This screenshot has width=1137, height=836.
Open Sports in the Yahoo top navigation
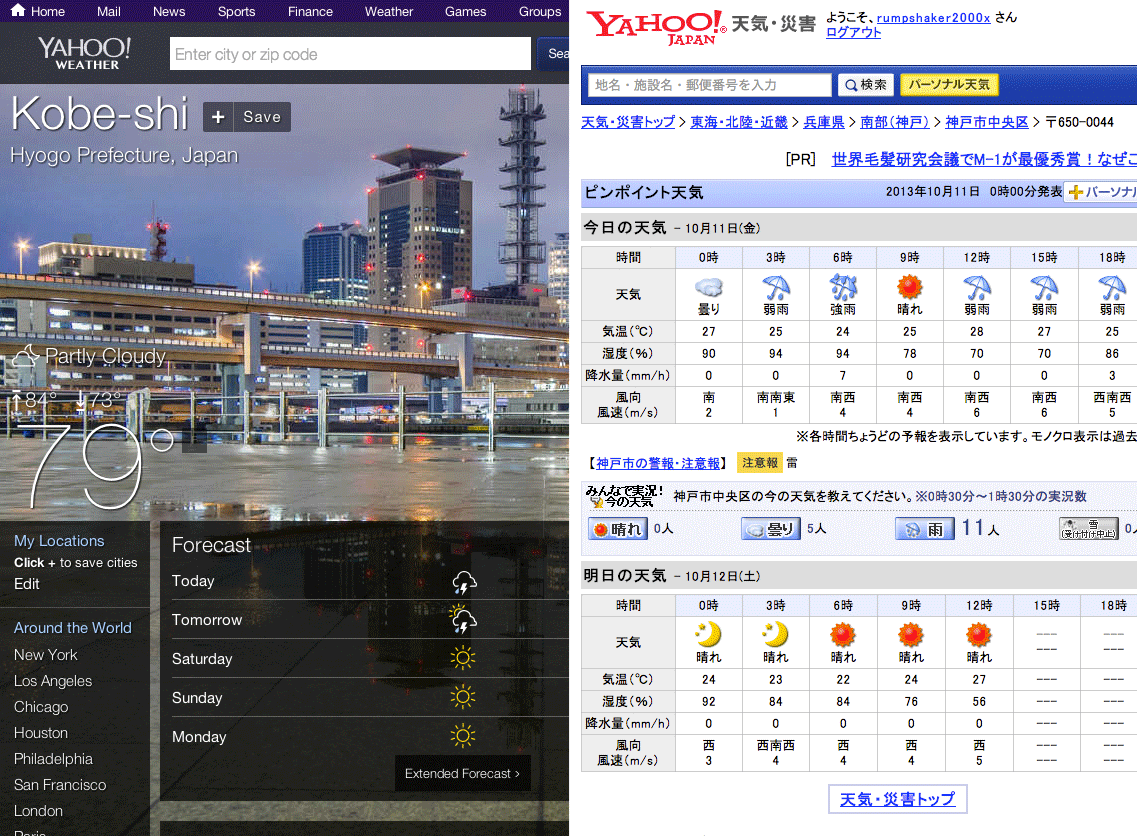(x=236, y=12)
